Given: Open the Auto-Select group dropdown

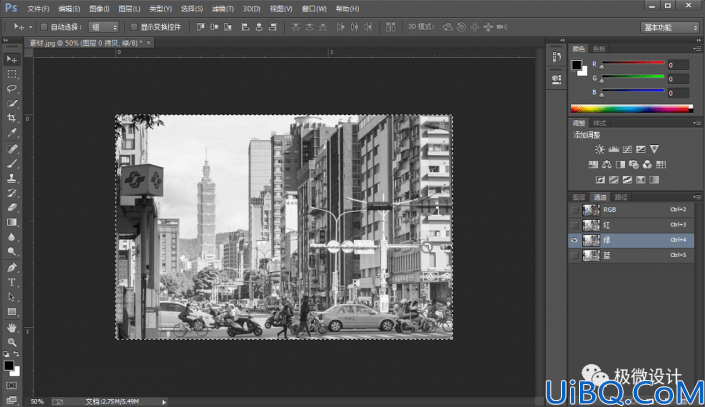Looking at the screenshot, I should pyautogui.click(x=103, y=27).
